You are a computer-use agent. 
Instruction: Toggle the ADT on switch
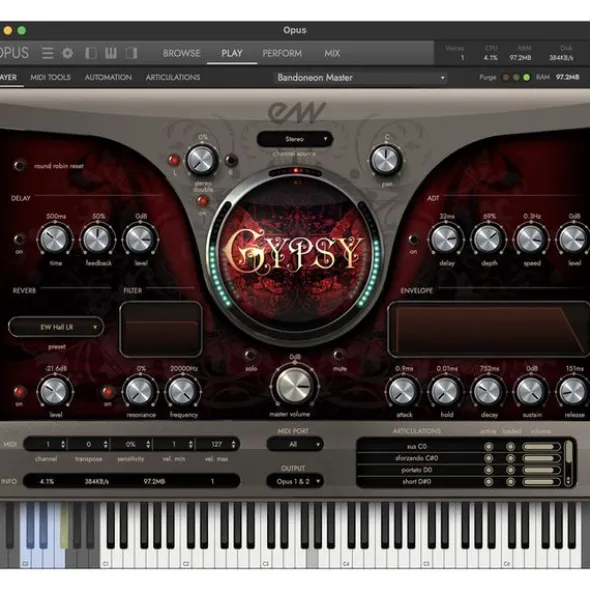pyautogui.click(x=414, y=239)
